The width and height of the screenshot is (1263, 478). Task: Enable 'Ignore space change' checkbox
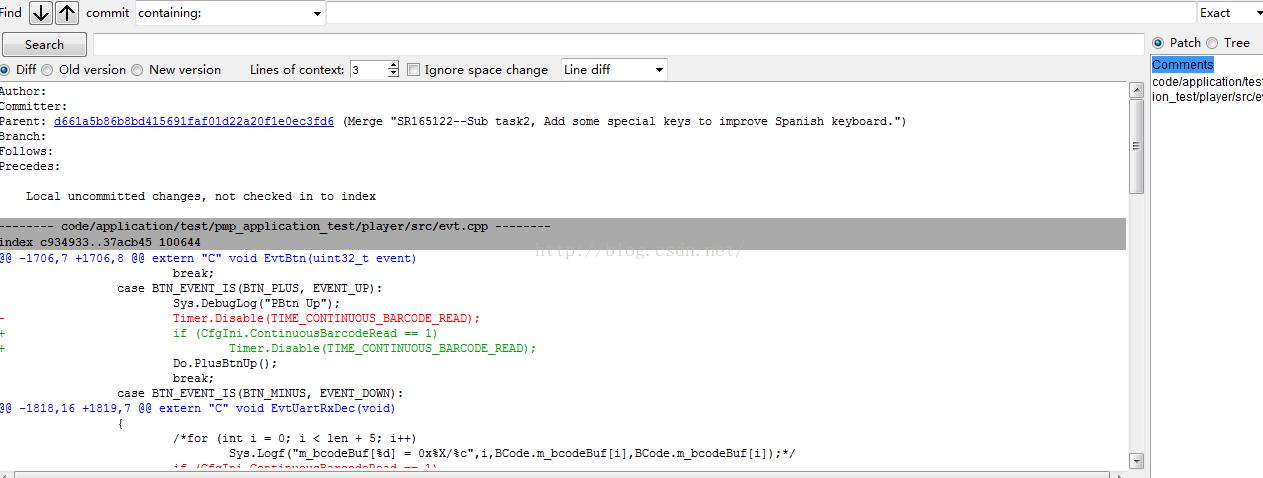tap(414, 70)
